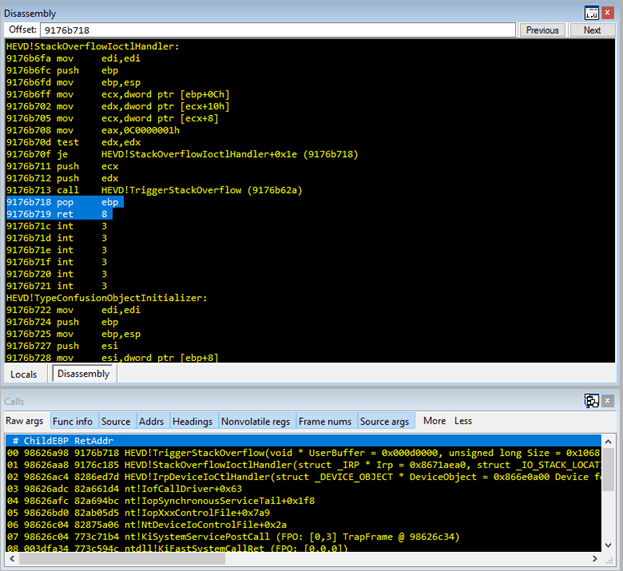Click HEVD!TypeConfusionObjectInitializer: label line
The width and height of the screenshot is (623, 571).
pyautogui.click(x=106, y=298)
